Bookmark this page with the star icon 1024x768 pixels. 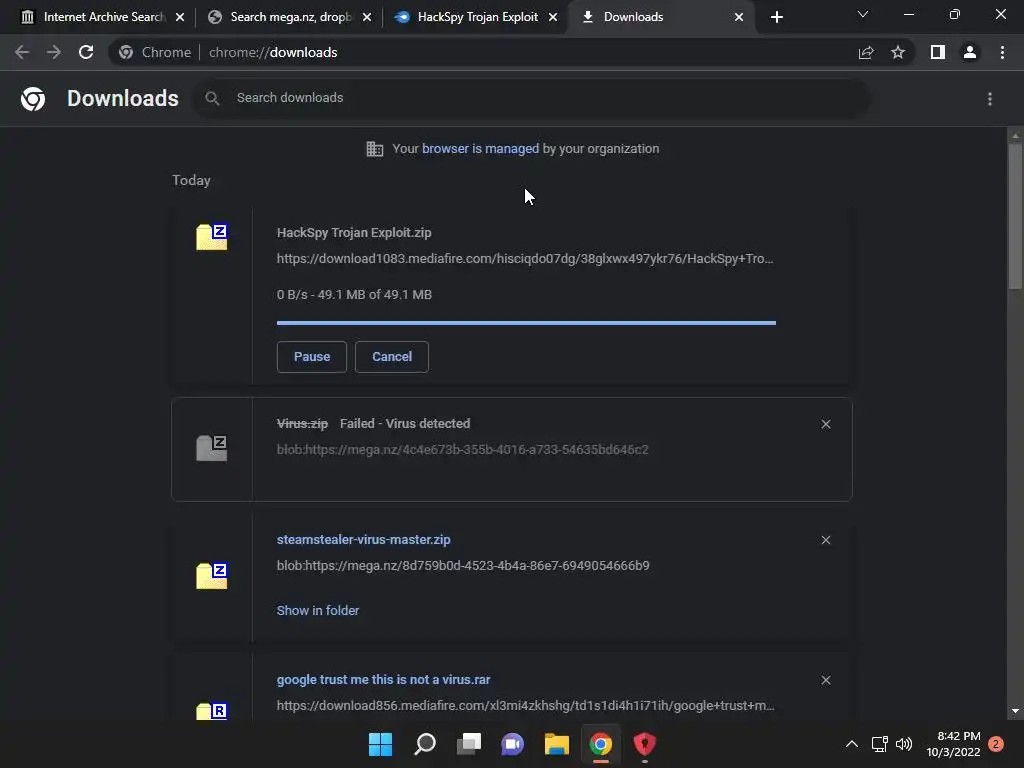(898, 52)
